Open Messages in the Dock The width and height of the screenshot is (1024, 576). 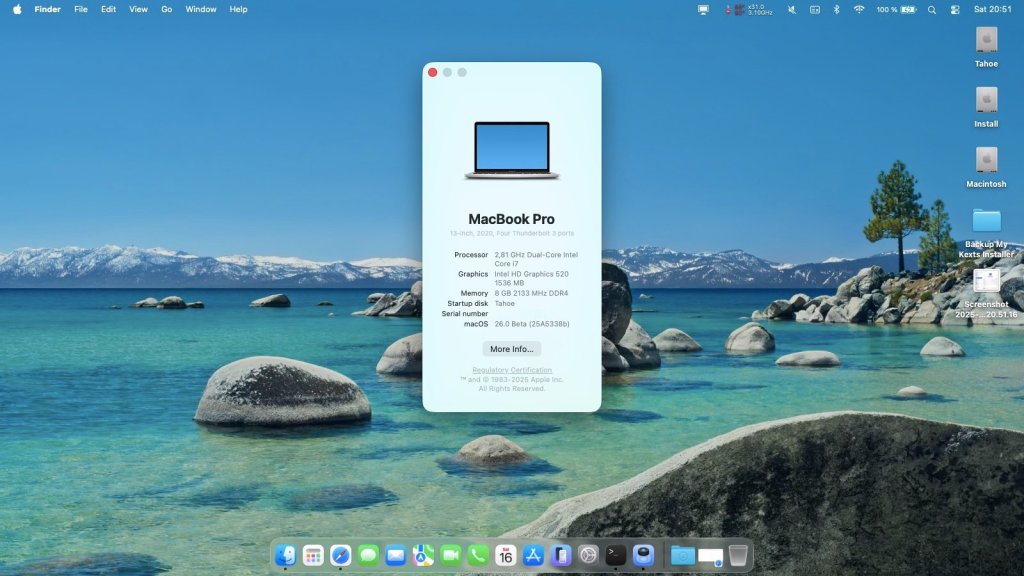[368, 555]
